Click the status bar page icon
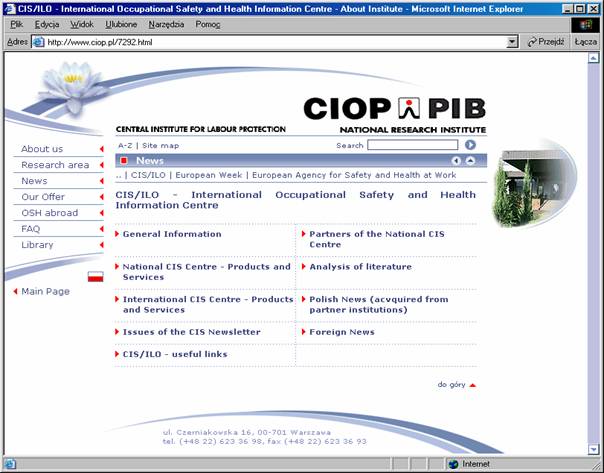The image size is (604, 473). click(x=10, y=464)
